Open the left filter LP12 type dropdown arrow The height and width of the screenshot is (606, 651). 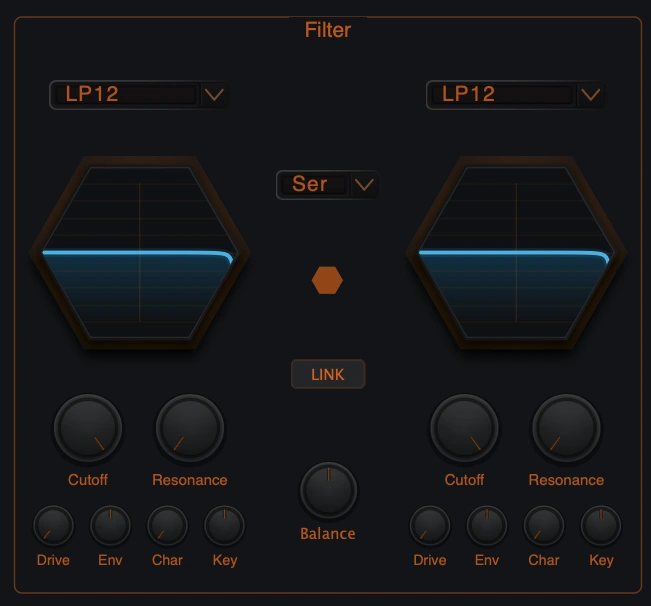(214, 95)
